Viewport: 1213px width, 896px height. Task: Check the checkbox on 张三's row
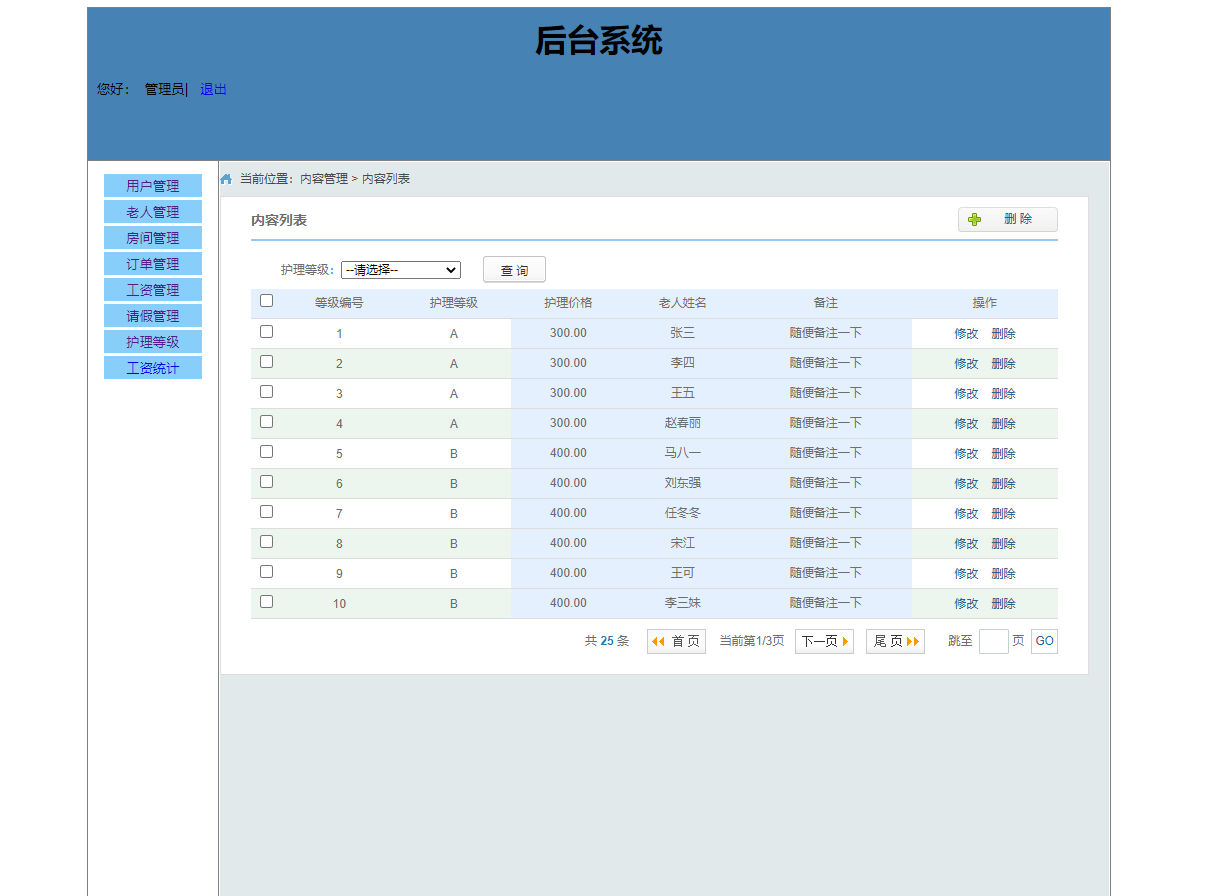coord(266,331)
